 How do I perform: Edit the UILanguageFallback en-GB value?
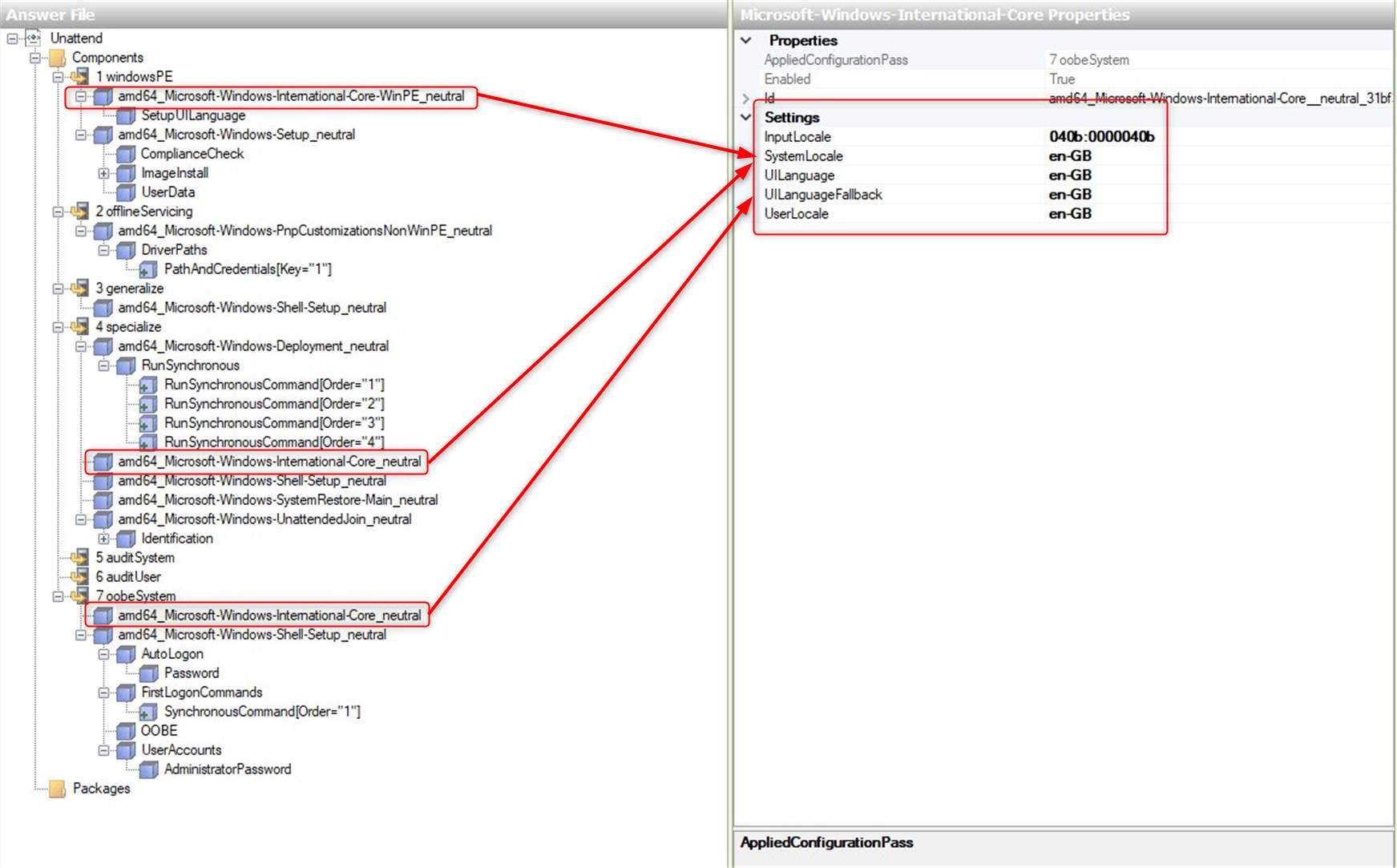point(1070,195)
